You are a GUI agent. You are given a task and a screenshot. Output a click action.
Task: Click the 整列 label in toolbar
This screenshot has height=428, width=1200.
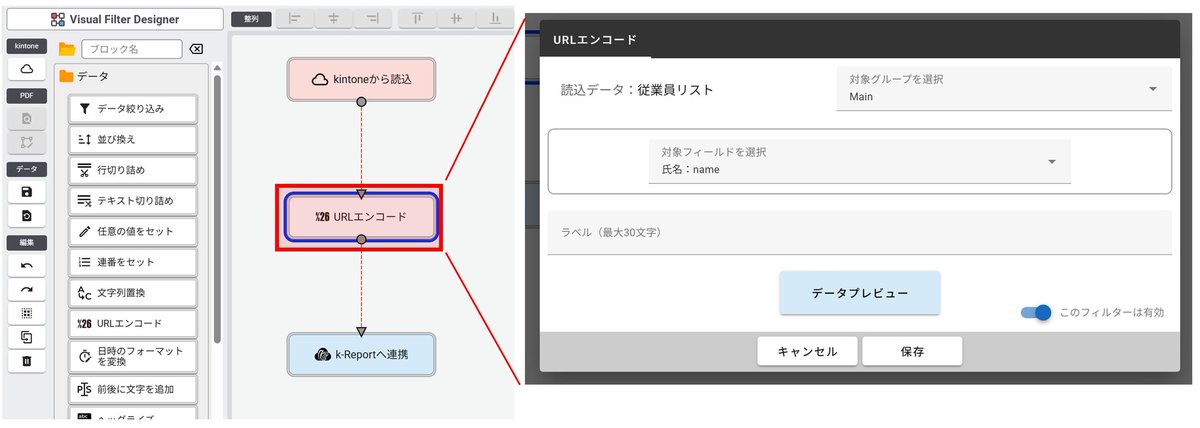coord(251,19)
